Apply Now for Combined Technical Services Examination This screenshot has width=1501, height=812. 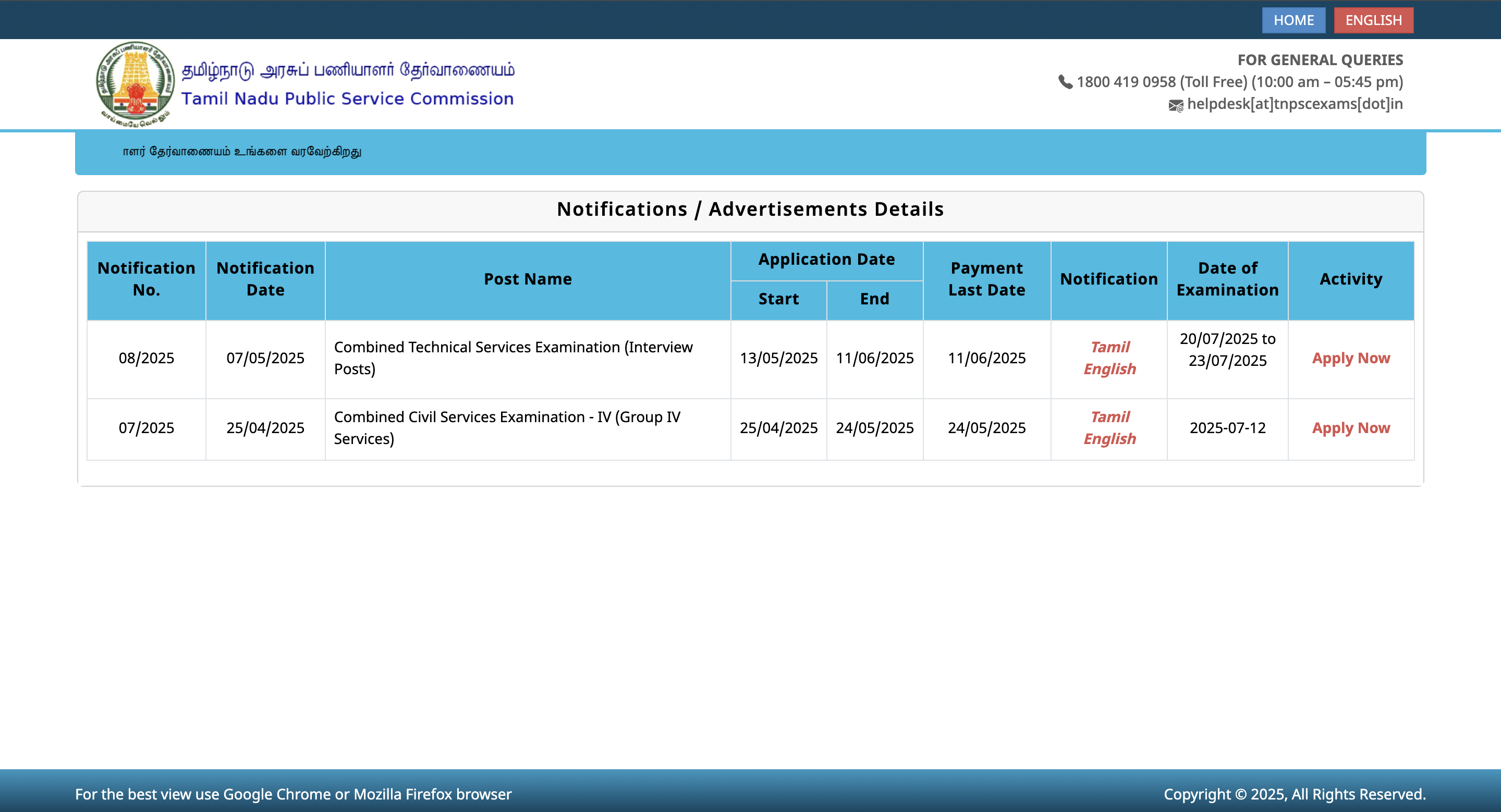[x=1351, y=358]
